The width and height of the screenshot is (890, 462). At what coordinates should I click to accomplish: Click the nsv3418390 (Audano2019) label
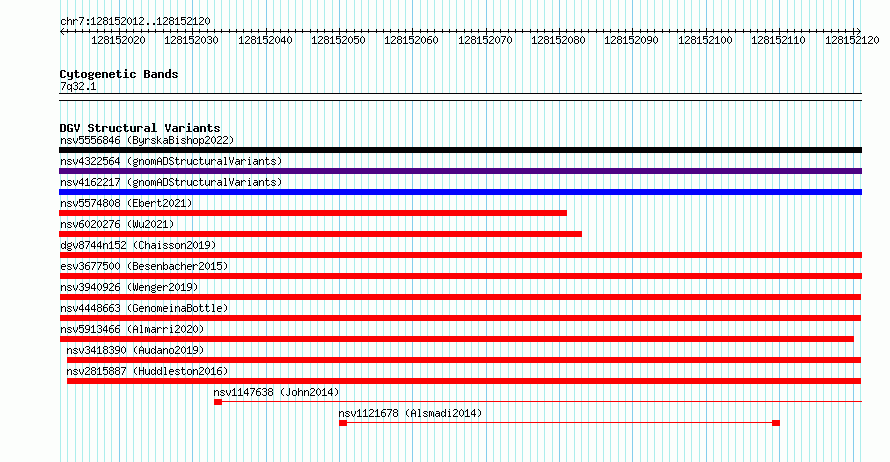135,350
